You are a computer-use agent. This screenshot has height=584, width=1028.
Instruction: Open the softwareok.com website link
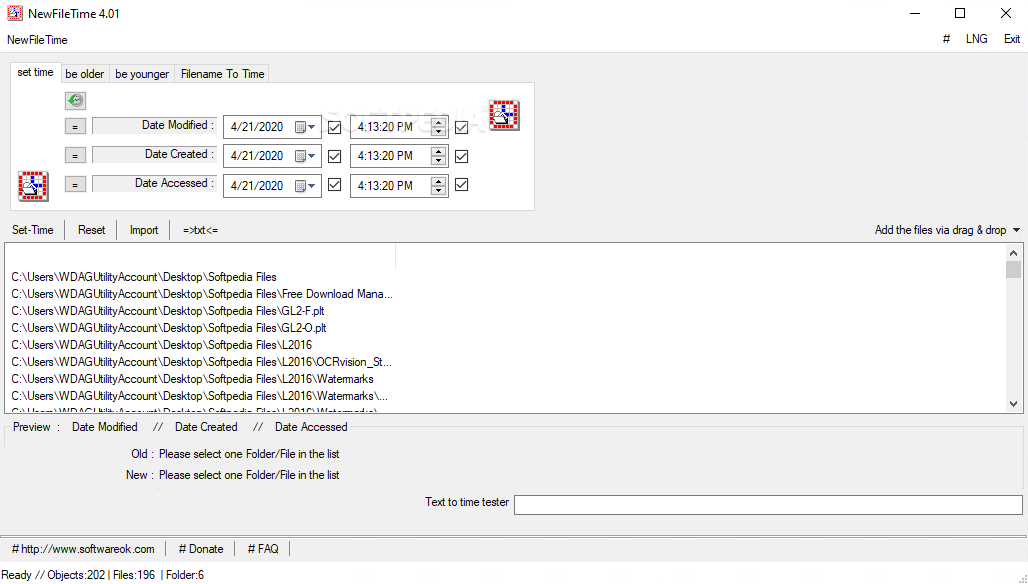pos(83,549)
